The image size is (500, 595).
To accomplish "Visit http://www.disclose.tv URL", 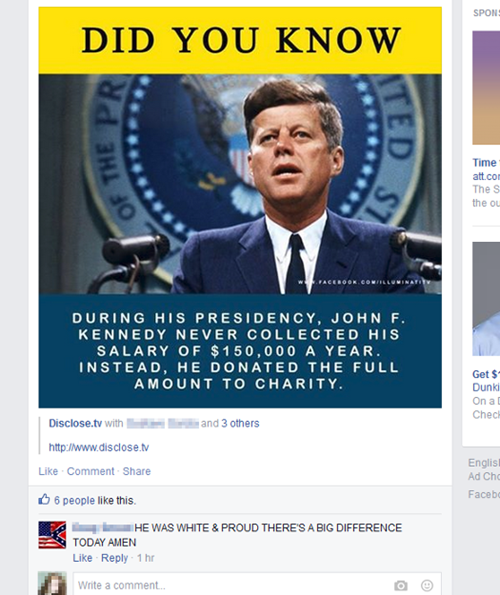I will 99,447.
